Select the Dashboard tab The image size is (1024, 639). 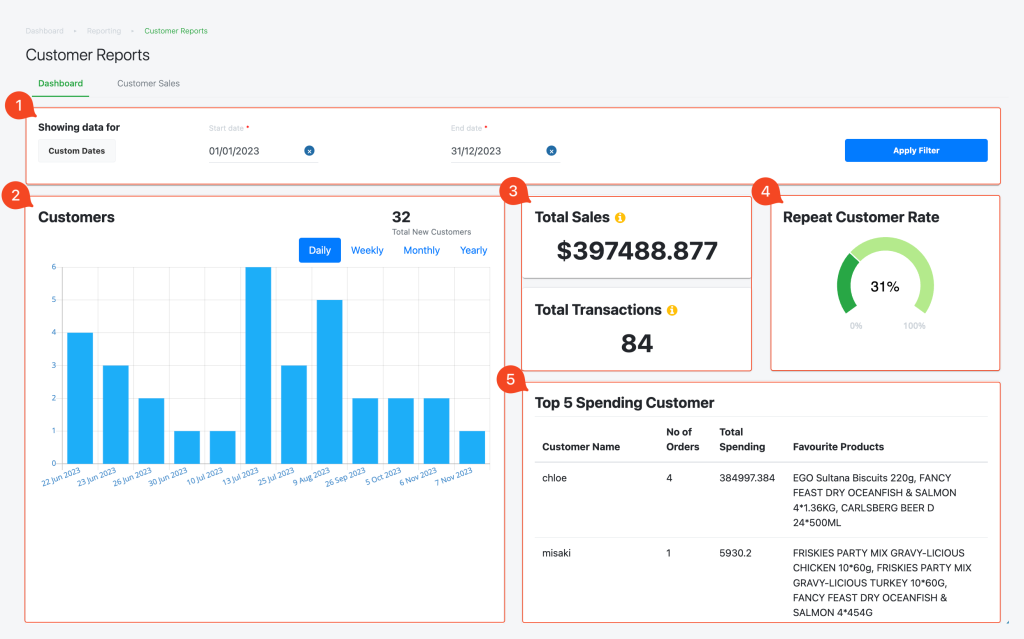60,83
